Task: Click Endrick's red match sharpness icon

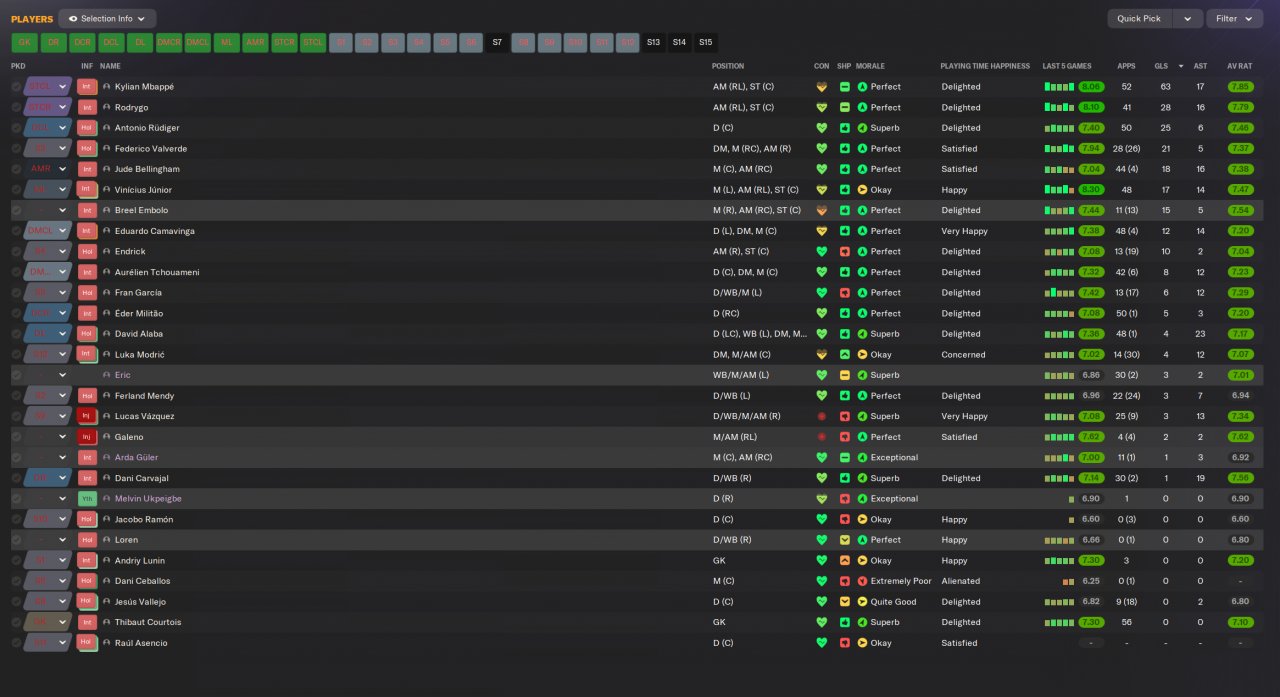Action: pyautogui.click(x=845, y=252)
